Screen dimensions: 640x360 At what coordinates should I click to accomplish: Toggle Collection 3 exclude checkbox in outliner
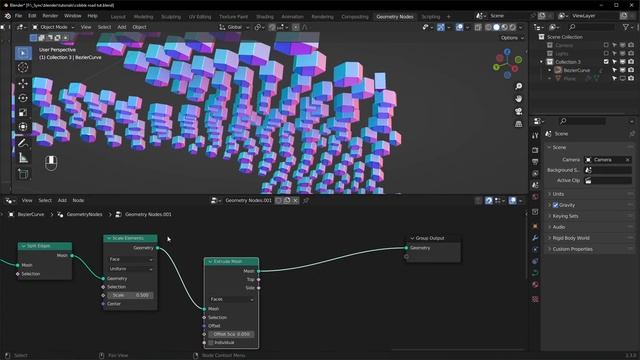click(x=606, y=62)
